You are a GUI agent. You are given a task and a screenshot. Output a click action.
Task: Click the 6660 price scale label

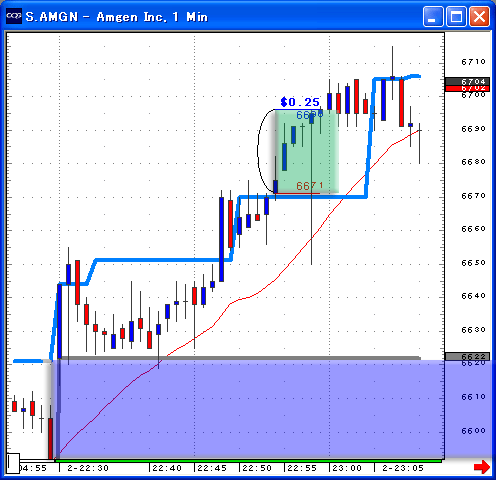pyautogui.click(x=473, y=229)
